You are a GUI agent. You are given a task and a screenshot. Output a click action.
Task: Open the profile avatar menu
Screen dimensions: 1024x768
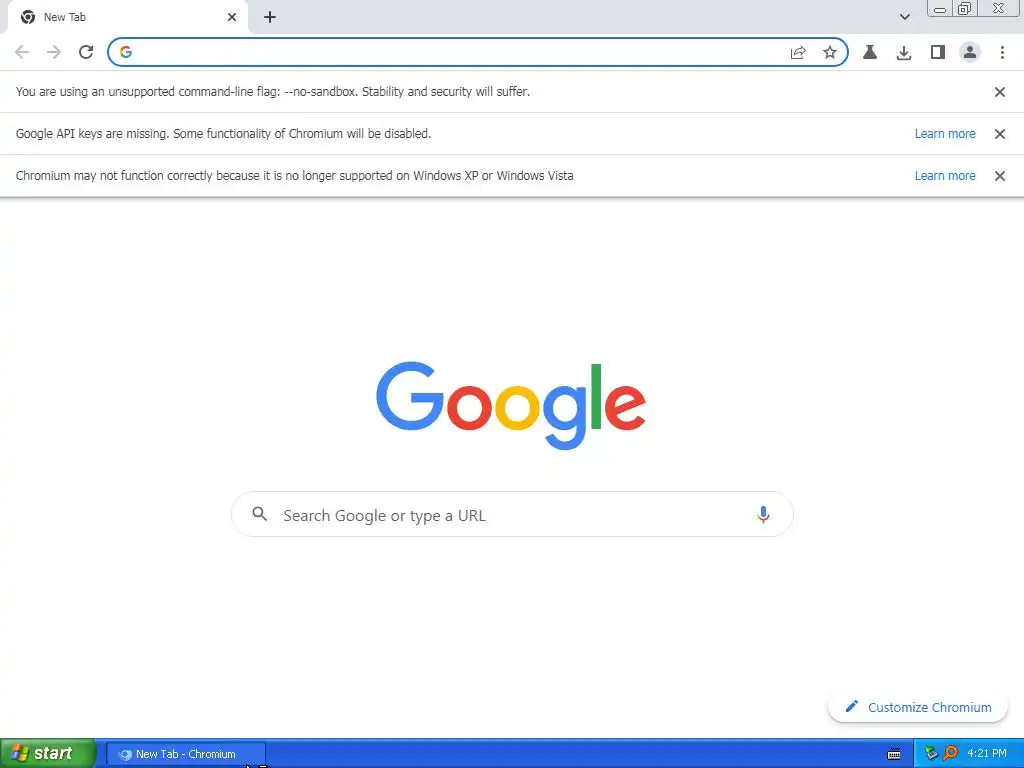(970, 52)
